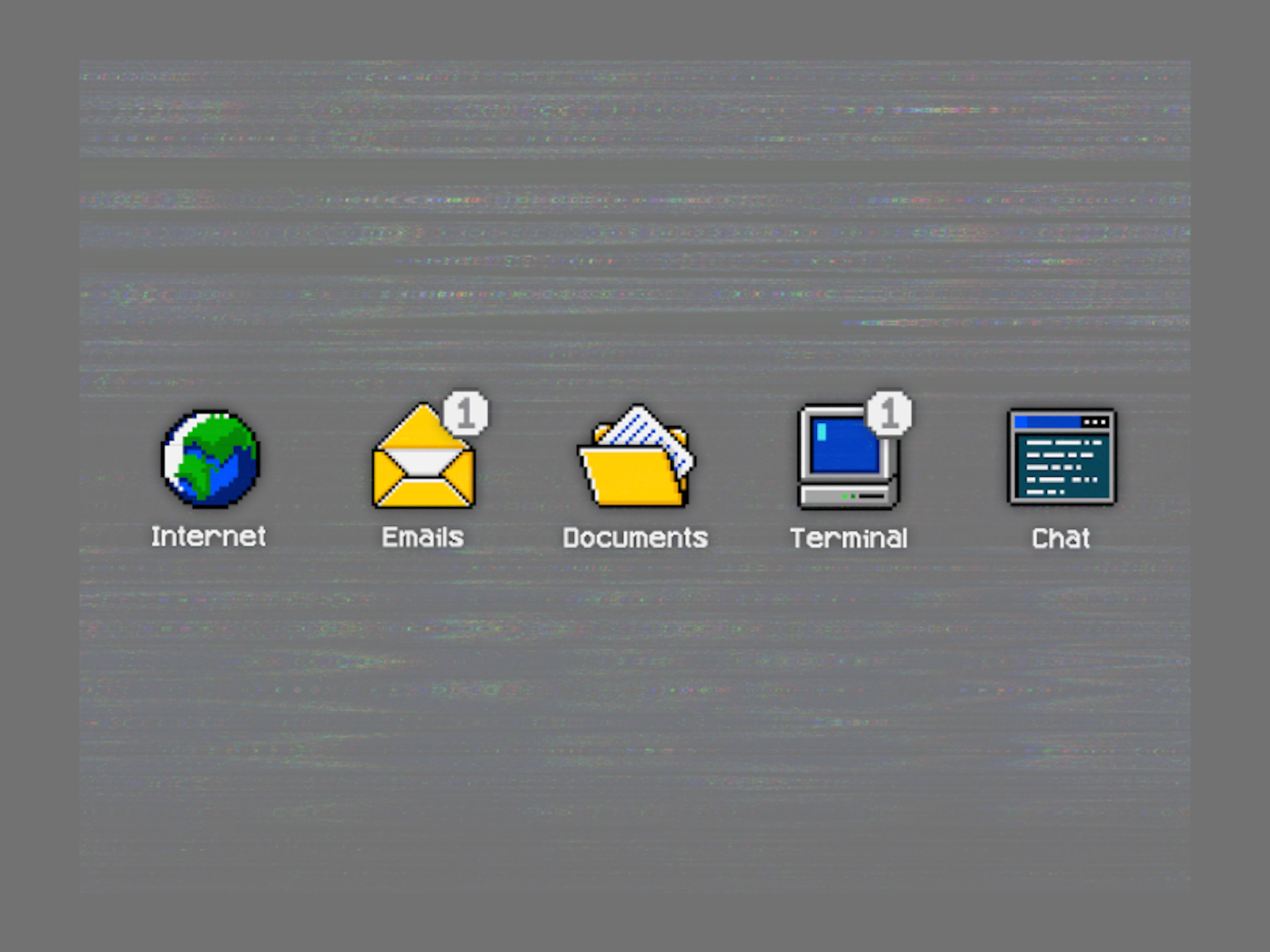Select the "Chat" label text
The image size is (1270, 952).
(x=1061, y=539)
